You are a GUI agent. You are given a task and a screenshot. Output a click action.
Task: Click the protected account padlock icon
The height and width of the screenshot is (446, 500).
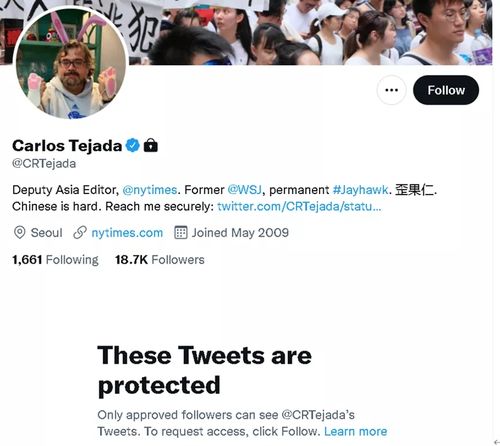tap(151, 145)
